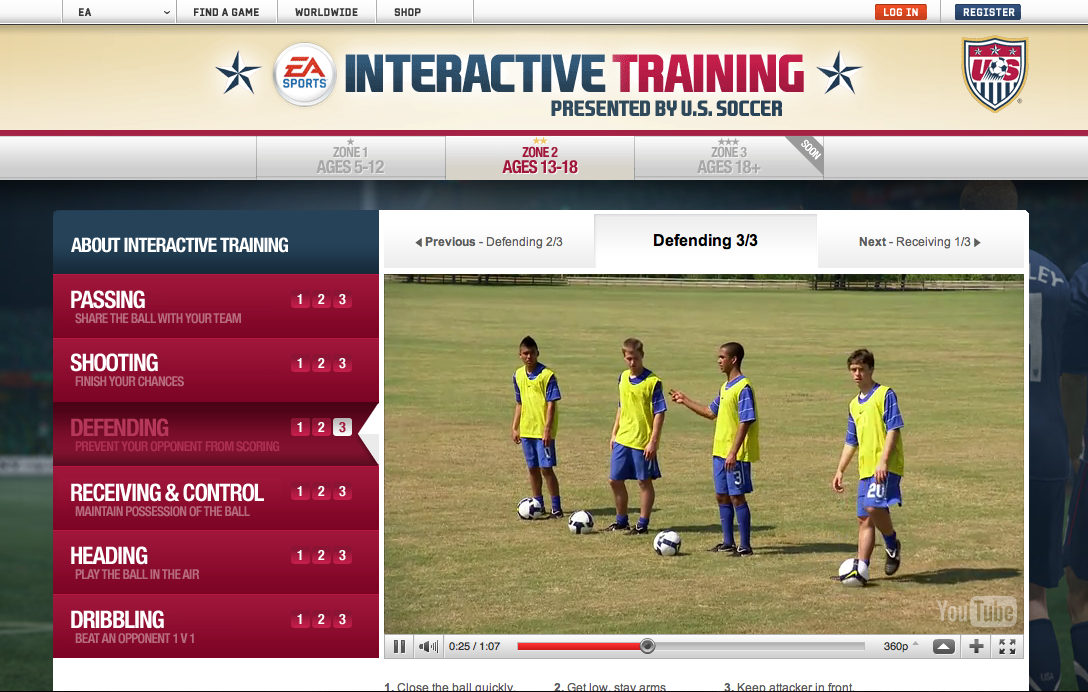Click the Defending 3/3 tab
Image resolution: width=1088 pixels, height=692 pixels.
point(705,240)
